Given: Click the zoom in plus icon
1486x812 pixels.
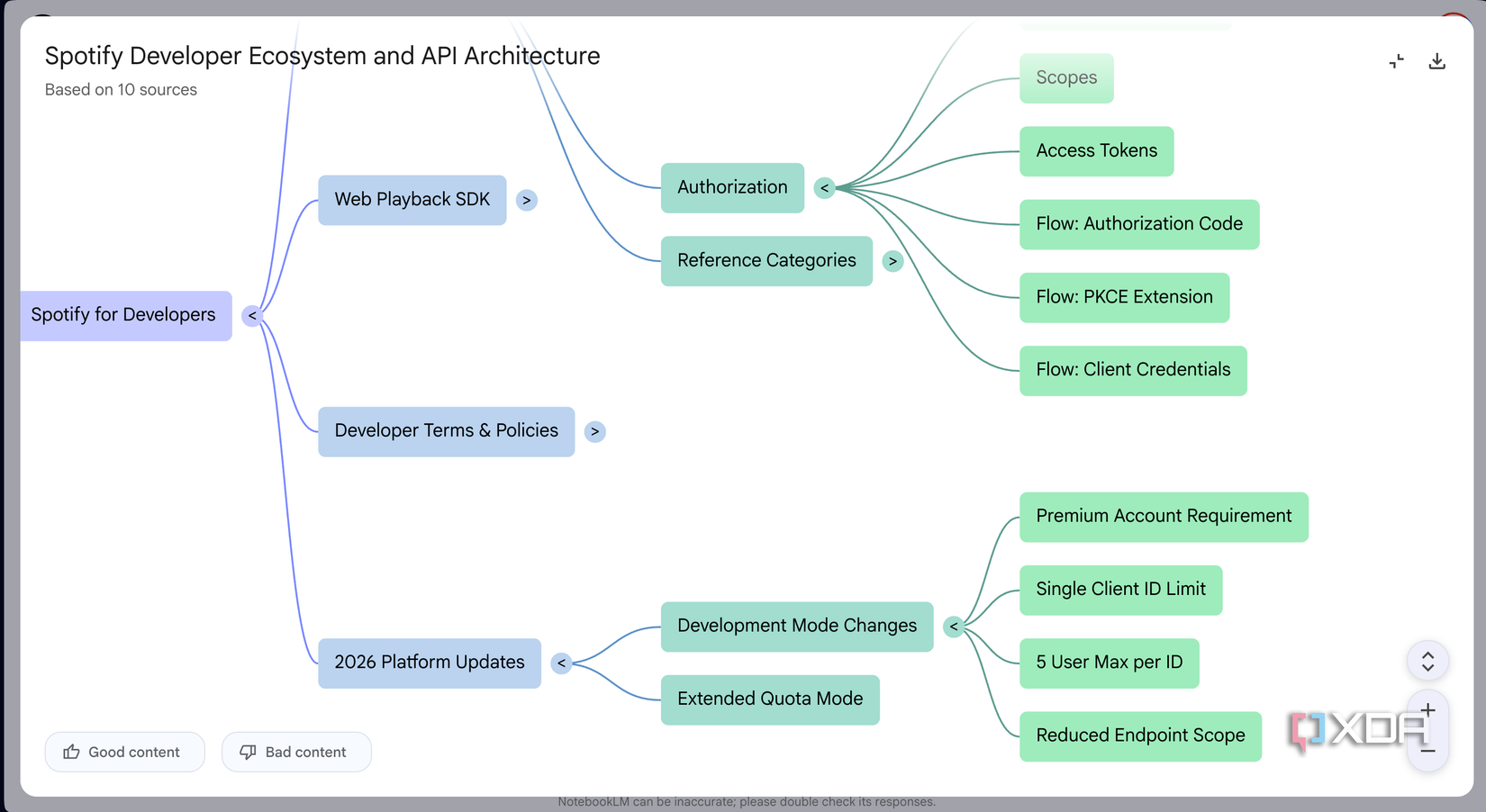Looking at the screenshot, I should click(x=1427, y=710).
